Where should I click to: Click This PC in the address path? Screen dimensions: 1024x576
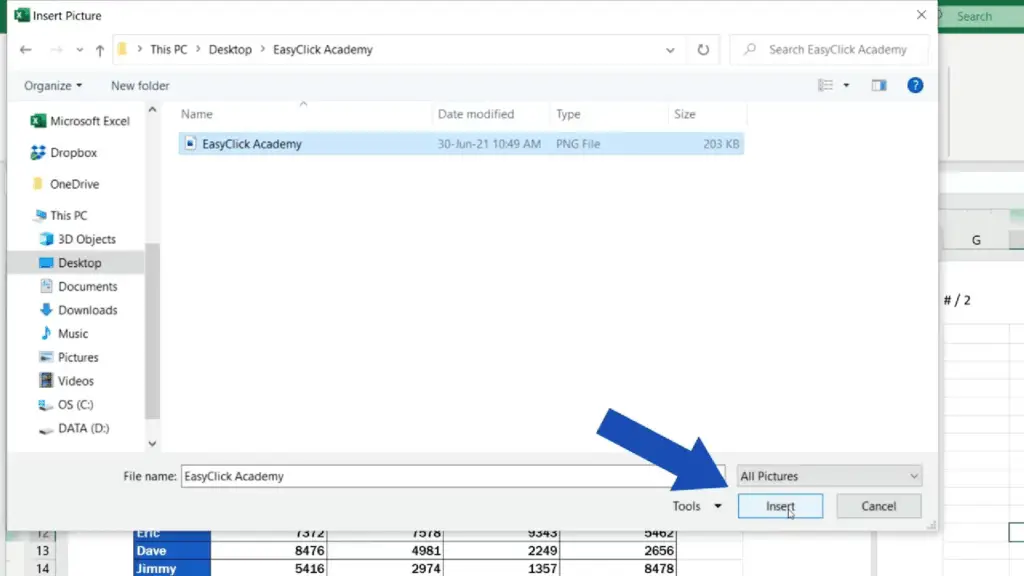(x=168, y=50)
